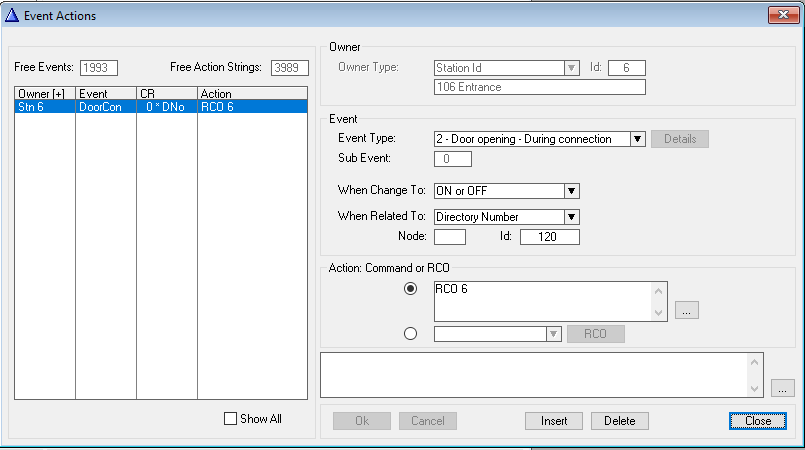Sort by the Owner [+] column header
This screenshot has width=805, height=450.
(x=45, y=93)
